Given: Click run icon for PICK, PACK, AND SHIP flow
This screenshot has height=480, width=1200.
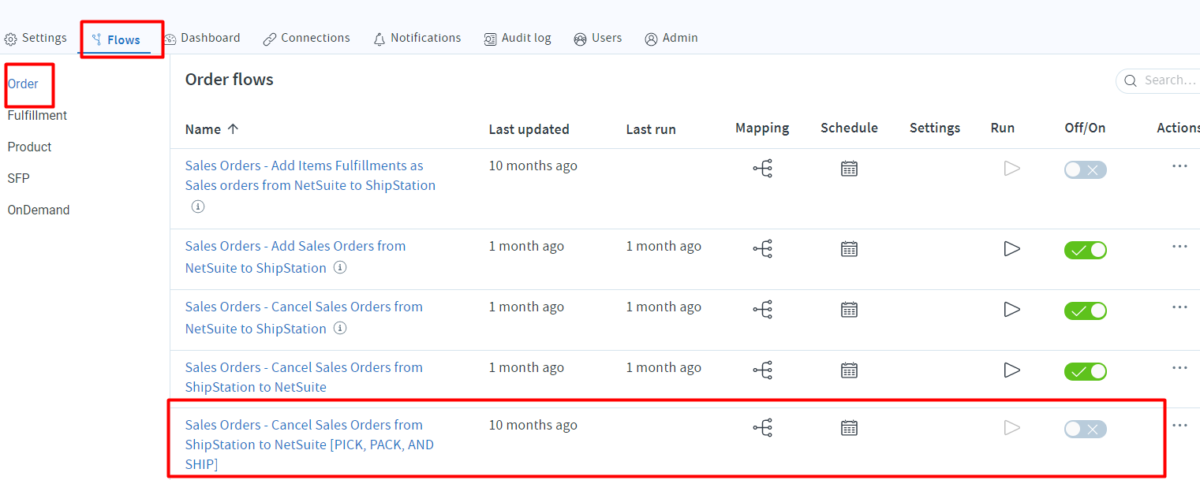Looking at the screenshot, I should tap(1011, 428).
